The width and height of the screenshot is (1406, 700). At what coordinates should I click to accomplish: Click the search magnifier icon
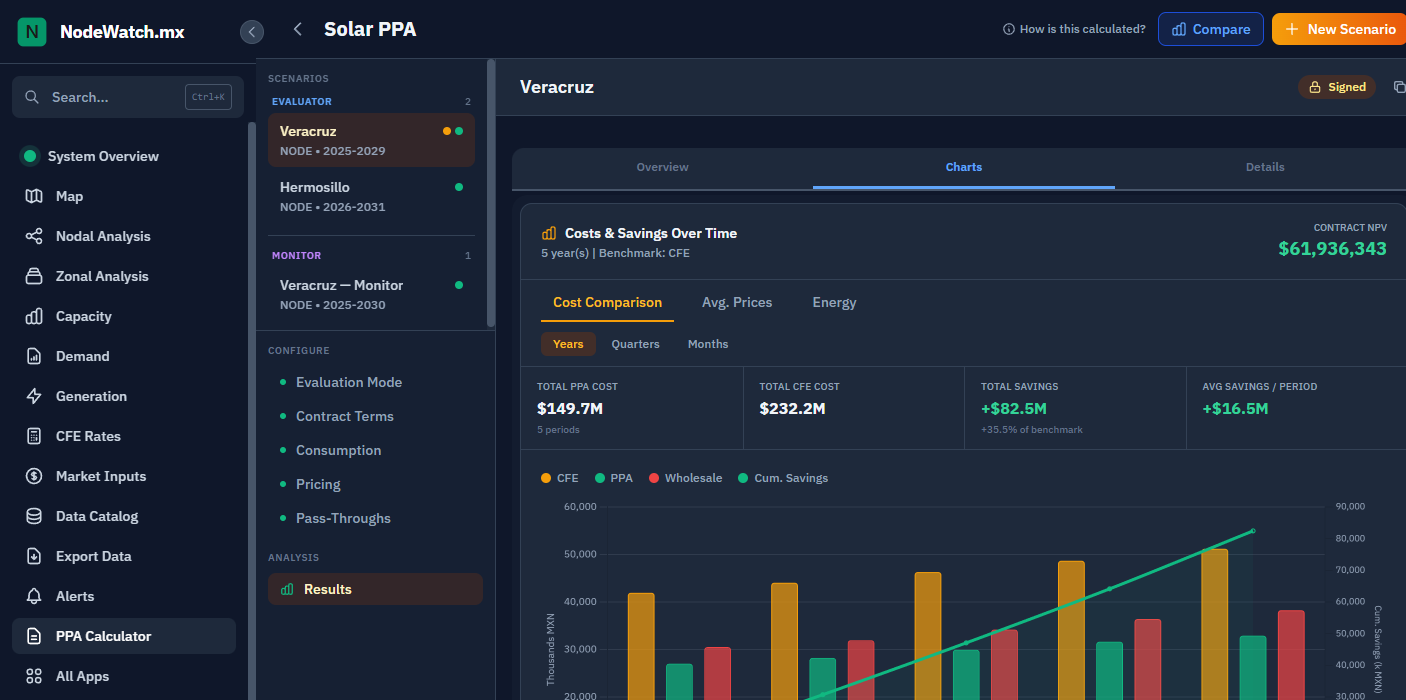click(x=32, y=97)
